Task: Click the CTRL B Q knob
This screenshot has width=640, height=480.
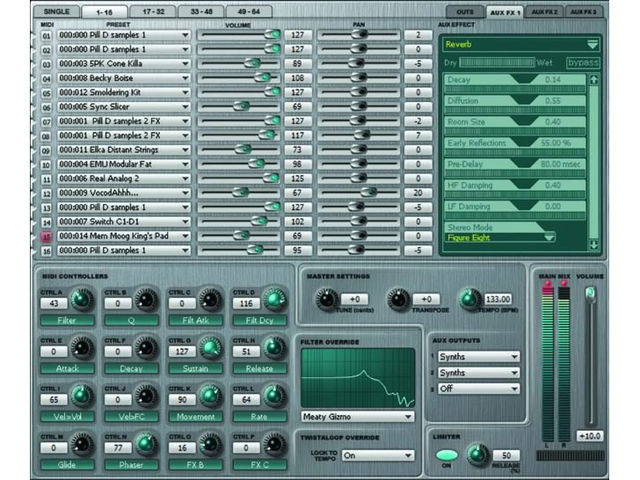Action: tap(146, 299)
